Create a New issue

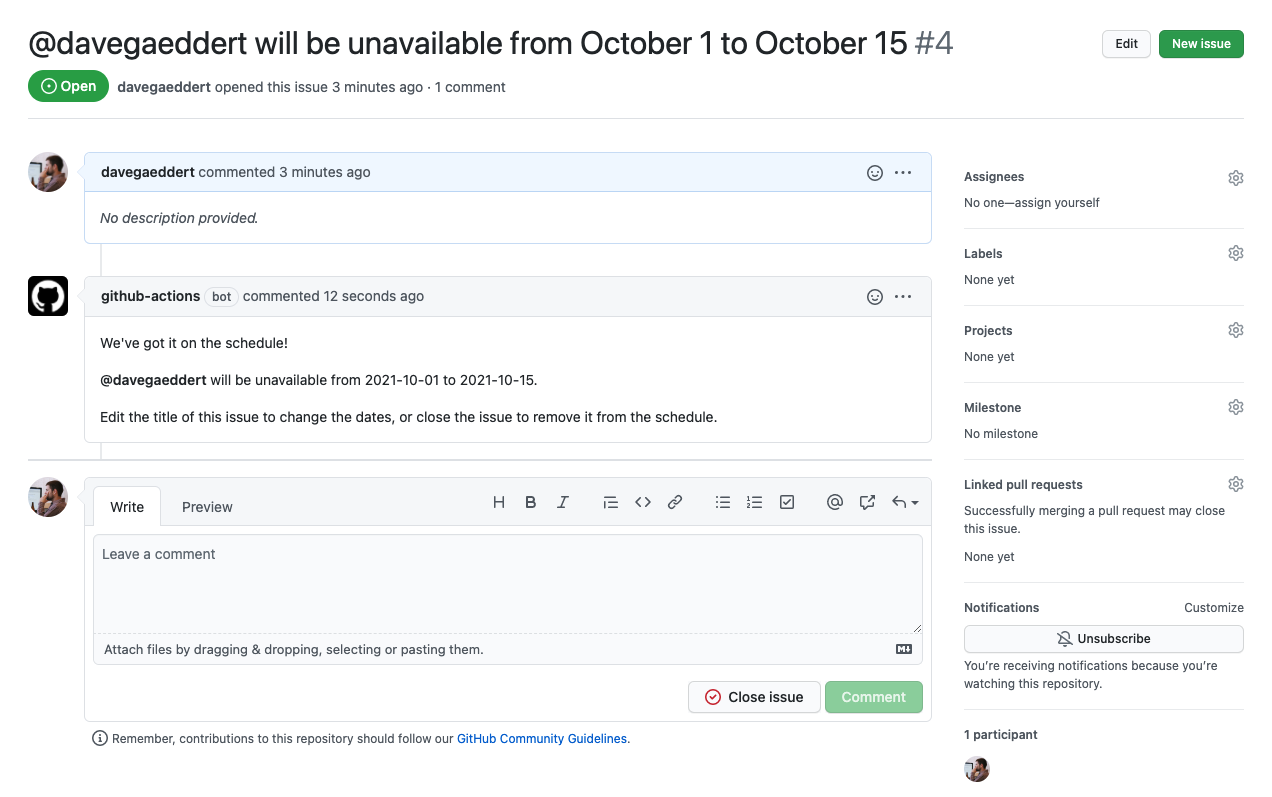pos(1201,44)
